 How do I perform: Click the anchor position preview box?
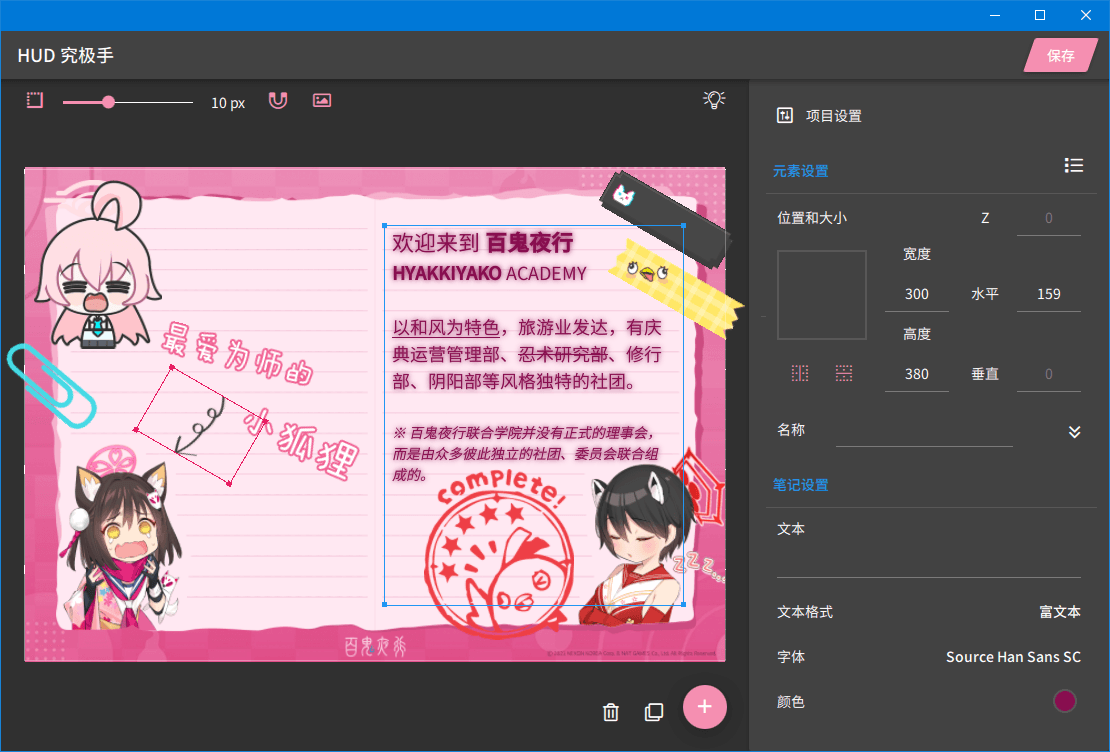click(x=822, y=295)
